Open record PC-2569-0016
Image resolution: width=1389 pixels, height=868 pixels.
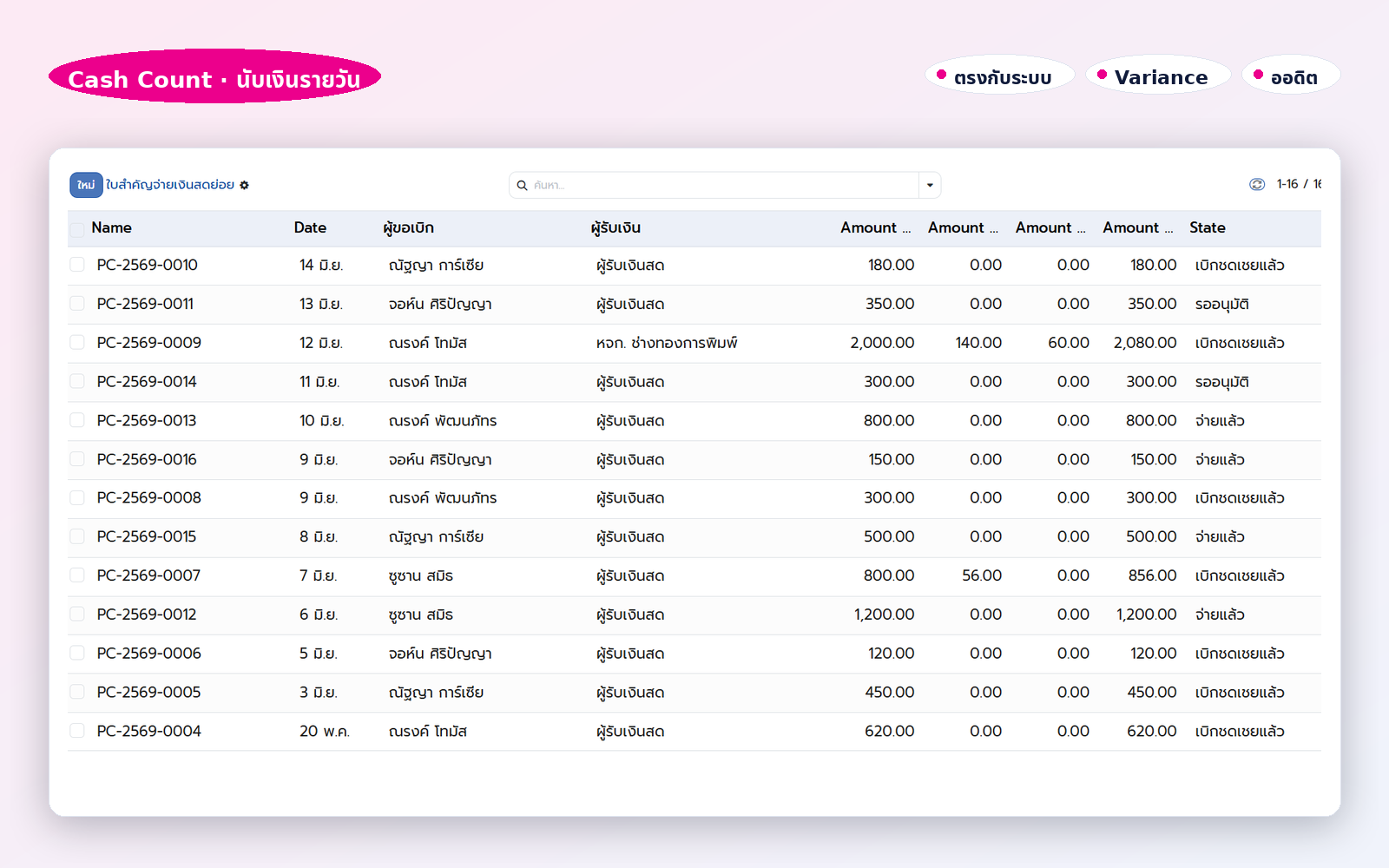click(147, 459)
